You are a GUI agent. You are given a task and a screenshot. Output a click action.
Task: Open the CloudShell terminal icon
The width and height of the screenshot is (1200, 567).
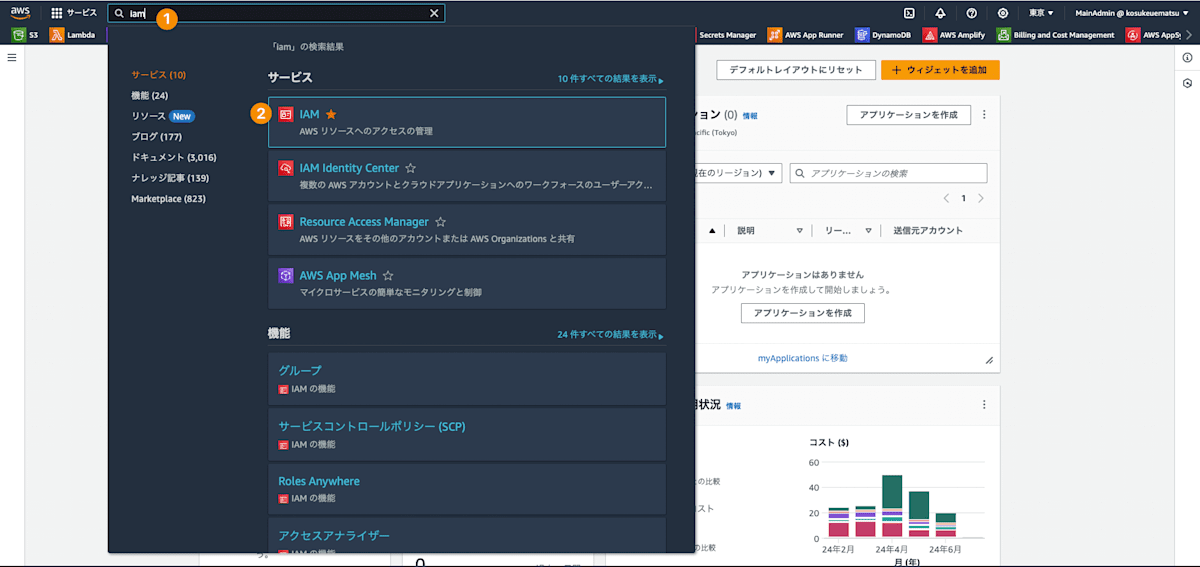click(909, 13)
